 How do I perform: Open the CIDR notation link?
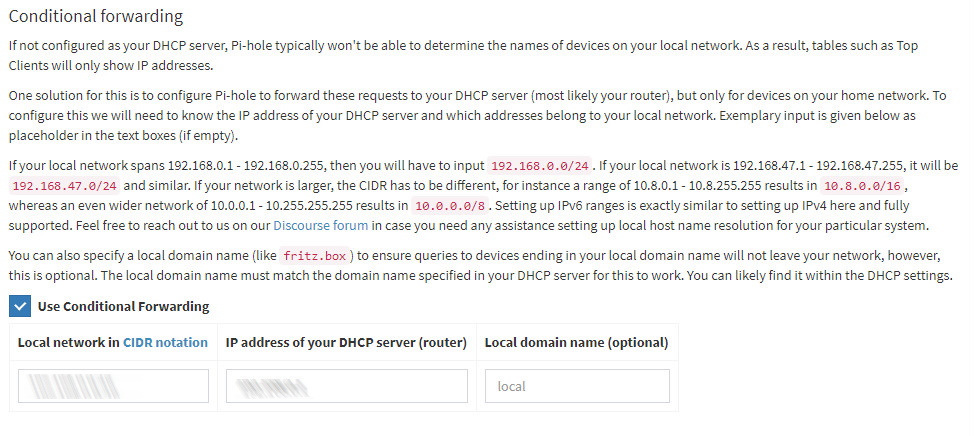coord(165,342)
